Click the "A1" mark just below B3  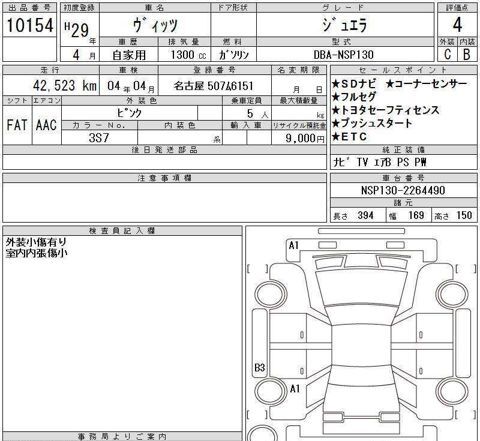tap(295, 389)
